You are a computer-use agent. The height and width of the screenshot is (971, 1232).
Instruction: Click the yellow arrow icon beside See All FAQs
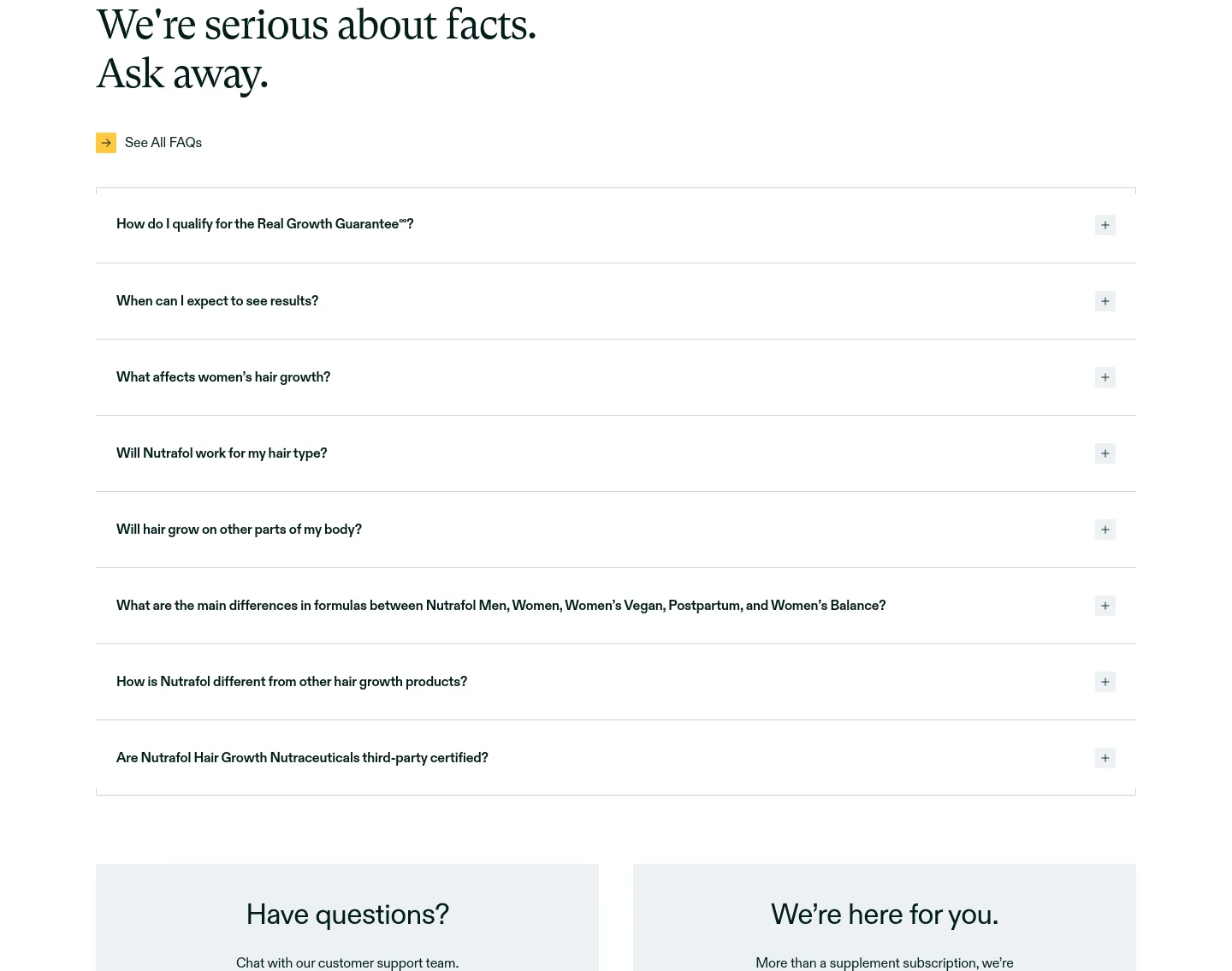click(x=106, y=143)
